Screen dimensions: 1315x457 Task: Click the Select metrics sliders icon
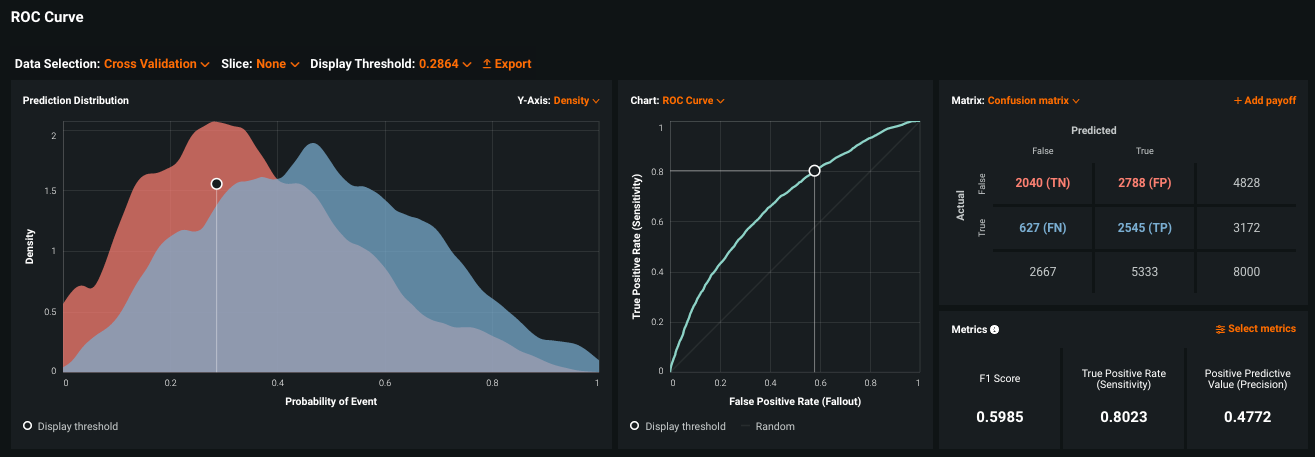1220,329
